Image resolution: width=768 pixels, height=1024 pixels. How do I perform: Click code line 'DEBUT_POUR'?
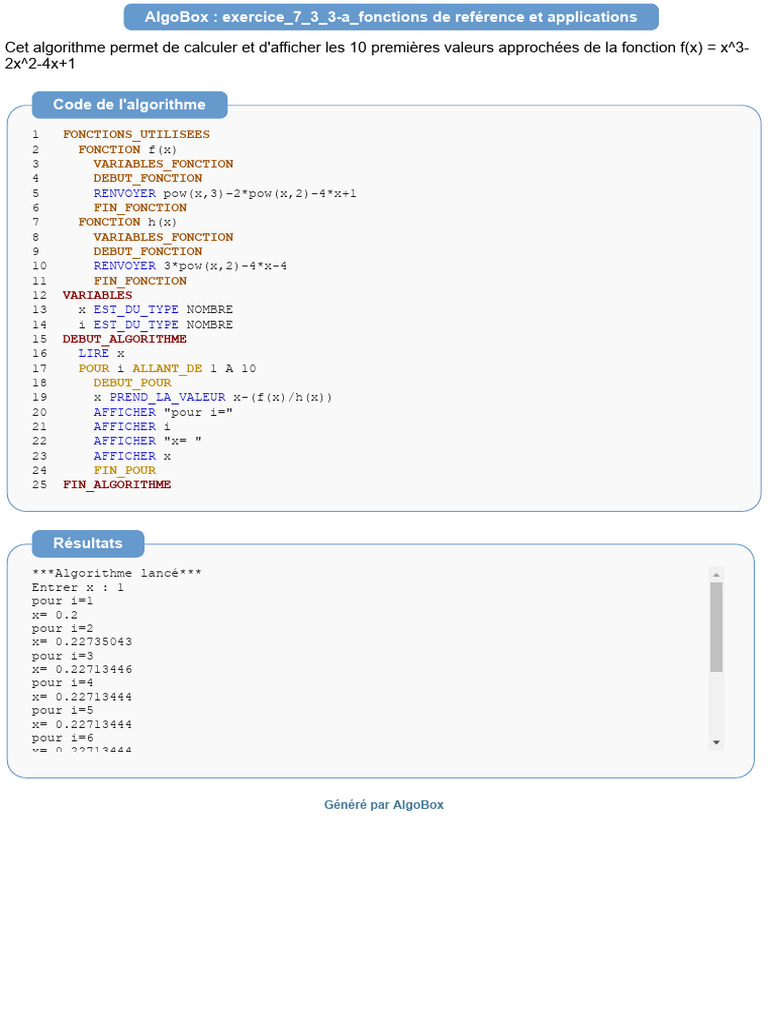[132, 383]
